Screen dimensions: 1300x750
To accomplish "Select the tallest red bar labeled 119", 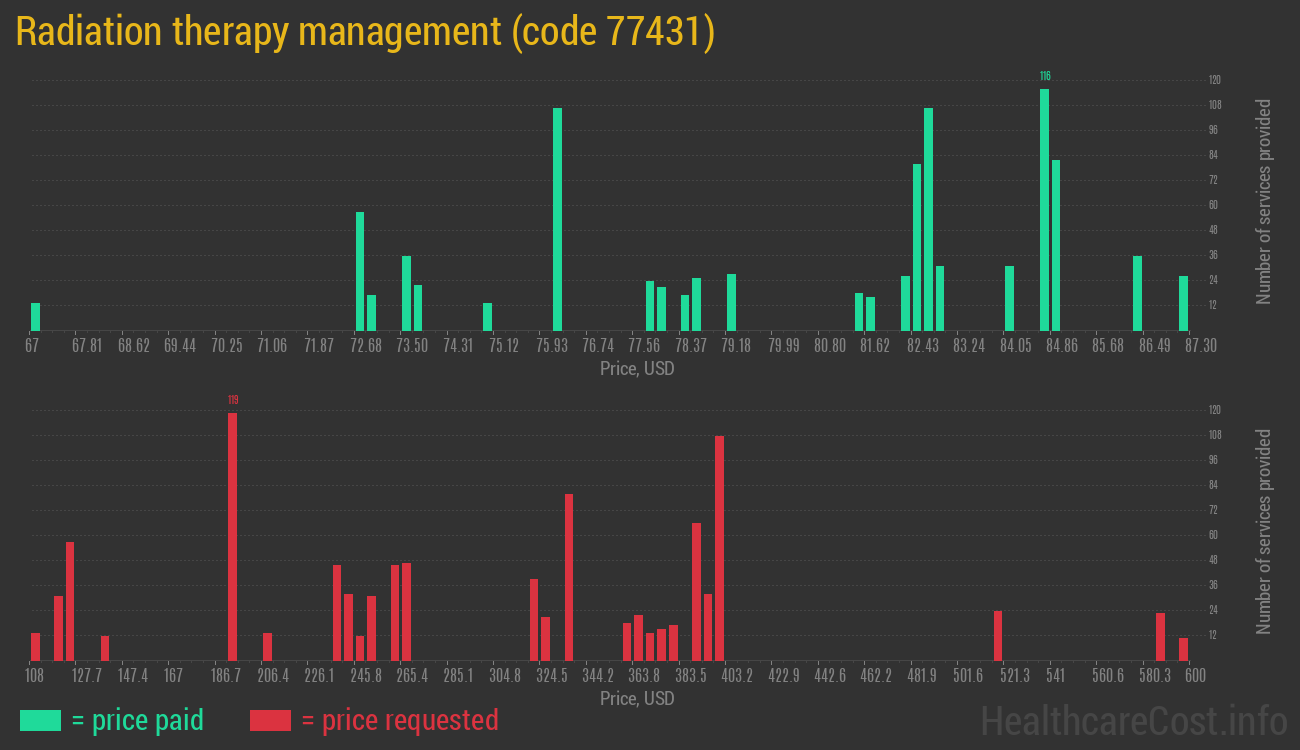I will (x=232, y=537).
